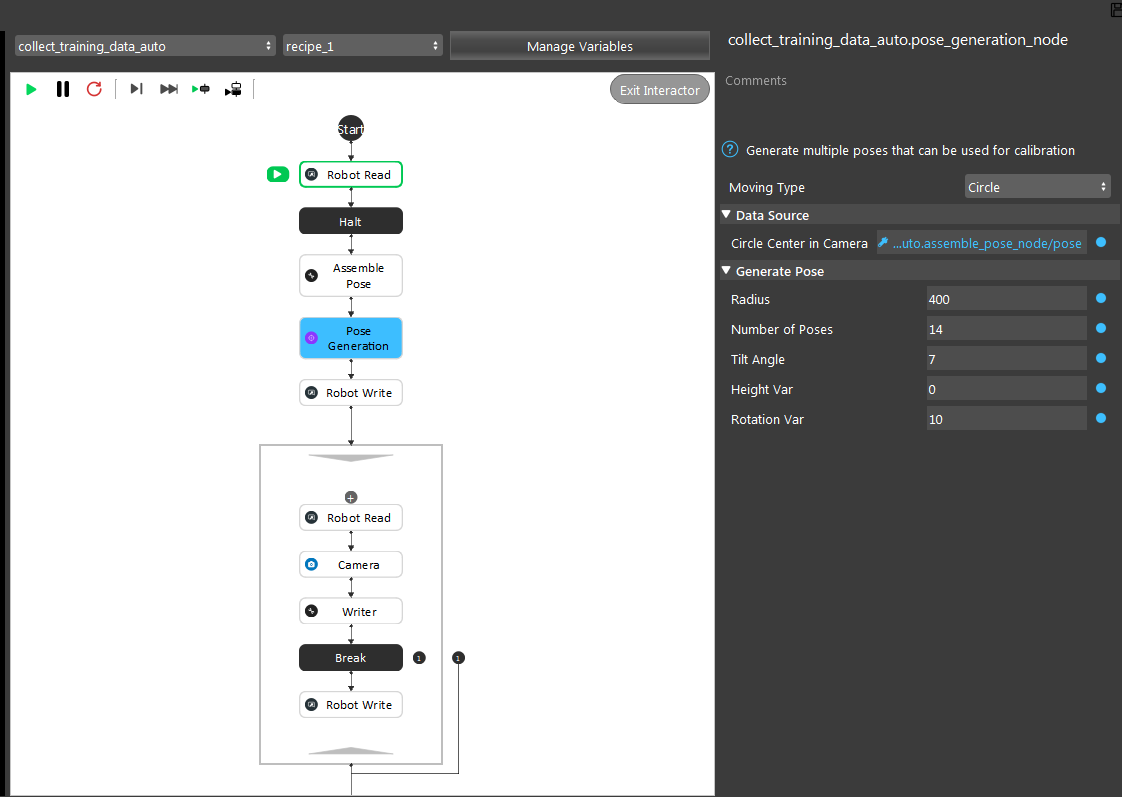Screen dimensions: 1122x797
Task: Click the numbered circle on the loop exit line
Action: (x=459, y=657)
